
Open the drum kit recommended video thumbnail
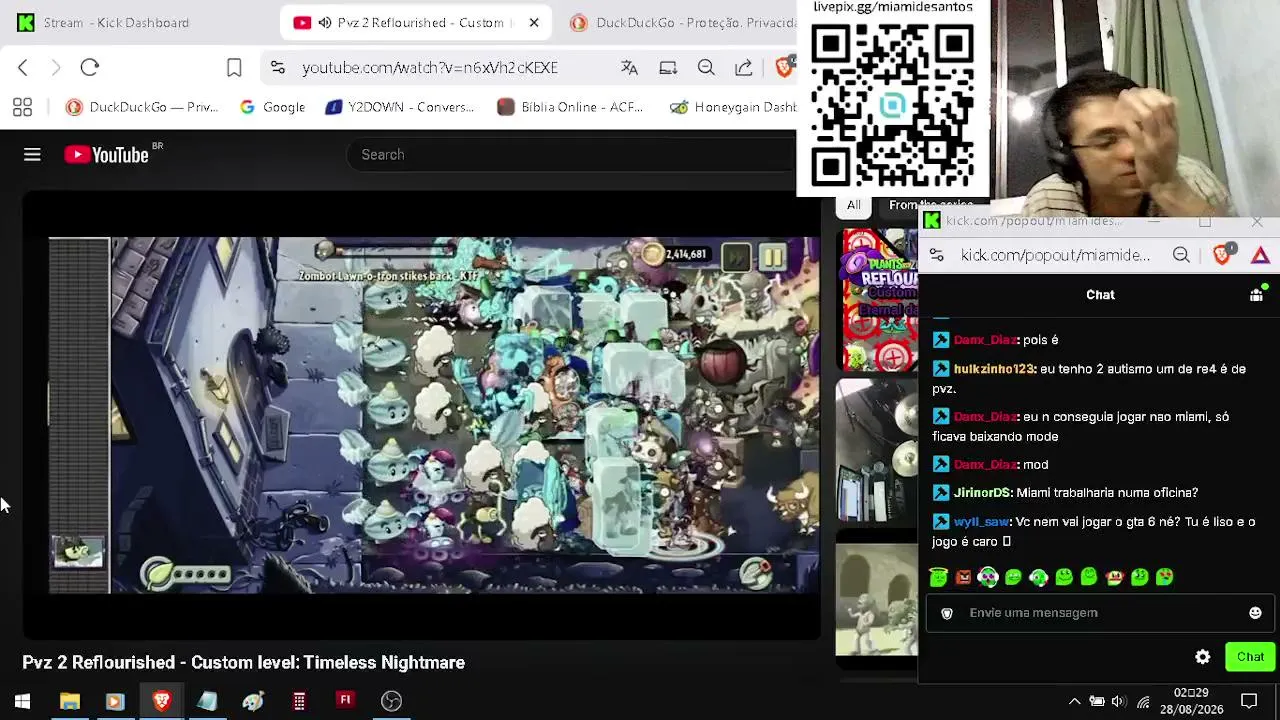[x=877, y=450]
